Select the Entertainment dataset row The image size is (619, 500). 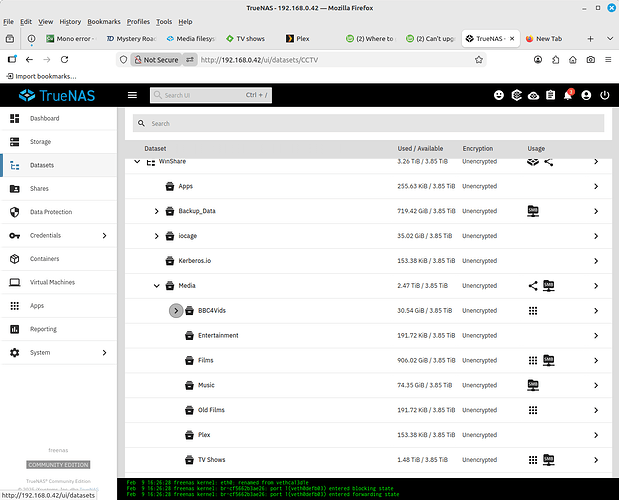coord(368,336)
